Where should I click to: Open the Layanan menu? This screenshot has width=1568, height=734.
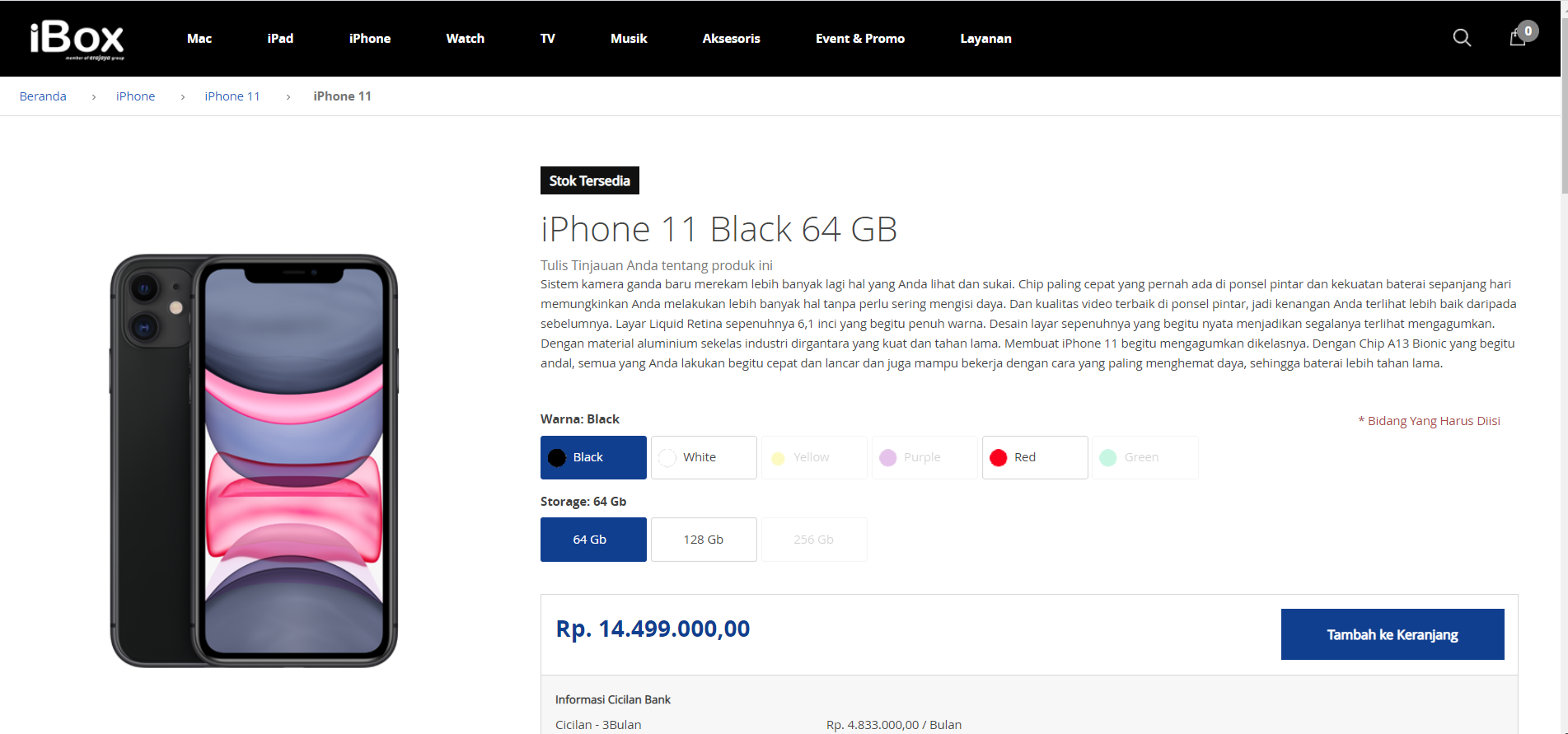point(985,39)
